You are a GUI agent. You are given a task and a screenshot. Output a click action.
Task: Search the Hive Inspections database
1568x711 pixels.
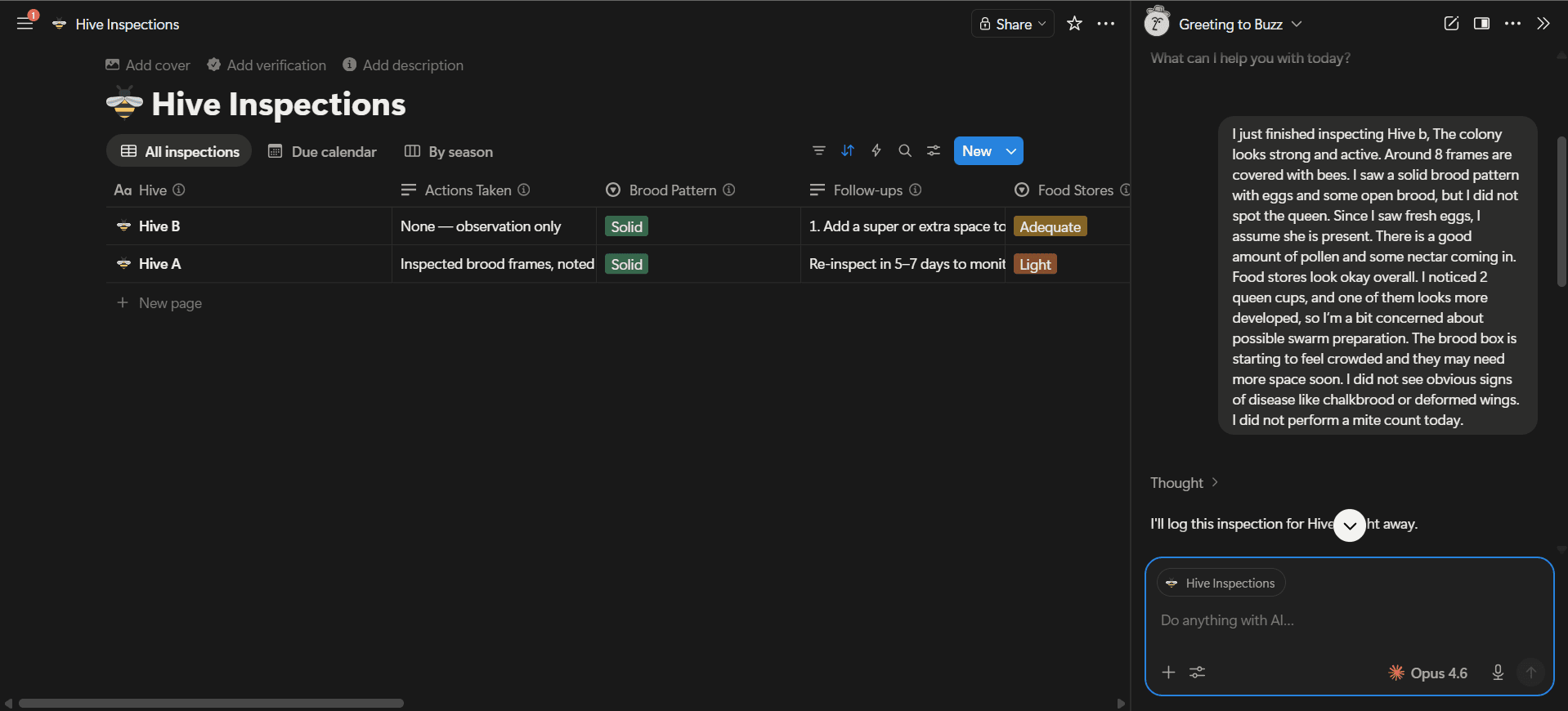[904, 151]
